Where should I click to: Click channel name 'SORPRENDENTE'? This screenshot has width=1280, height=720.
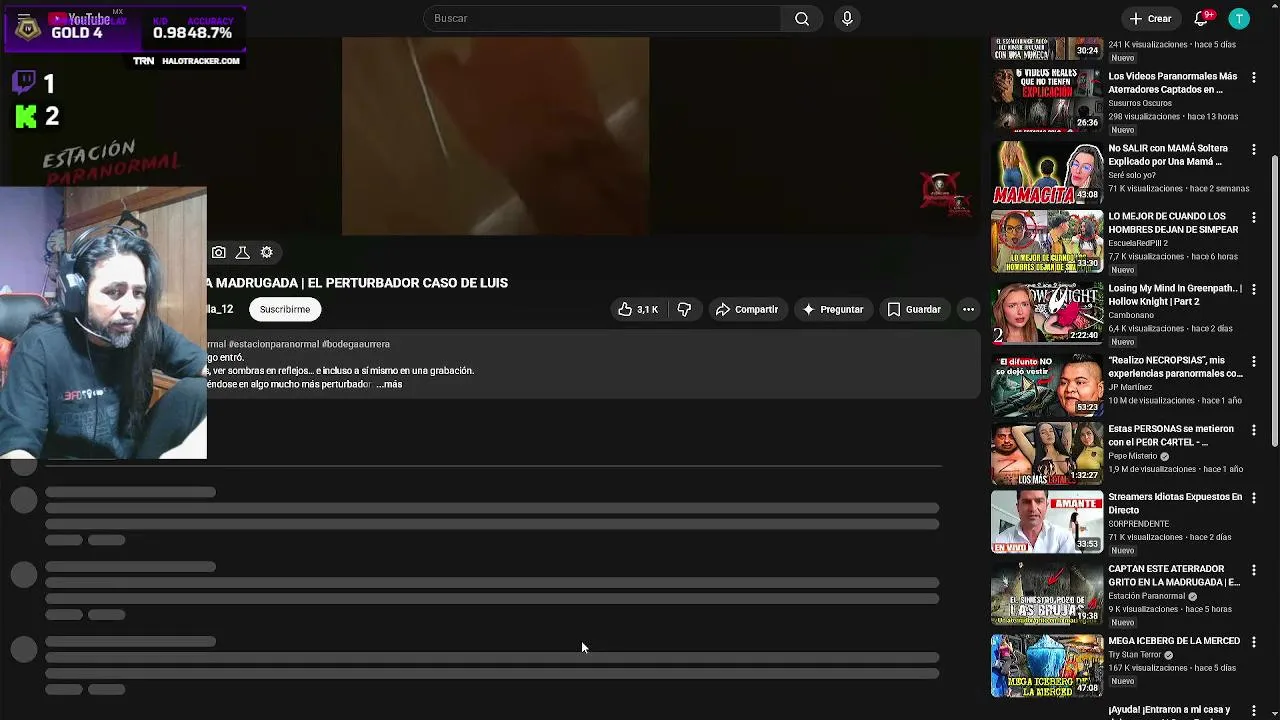click(1138, 524)
